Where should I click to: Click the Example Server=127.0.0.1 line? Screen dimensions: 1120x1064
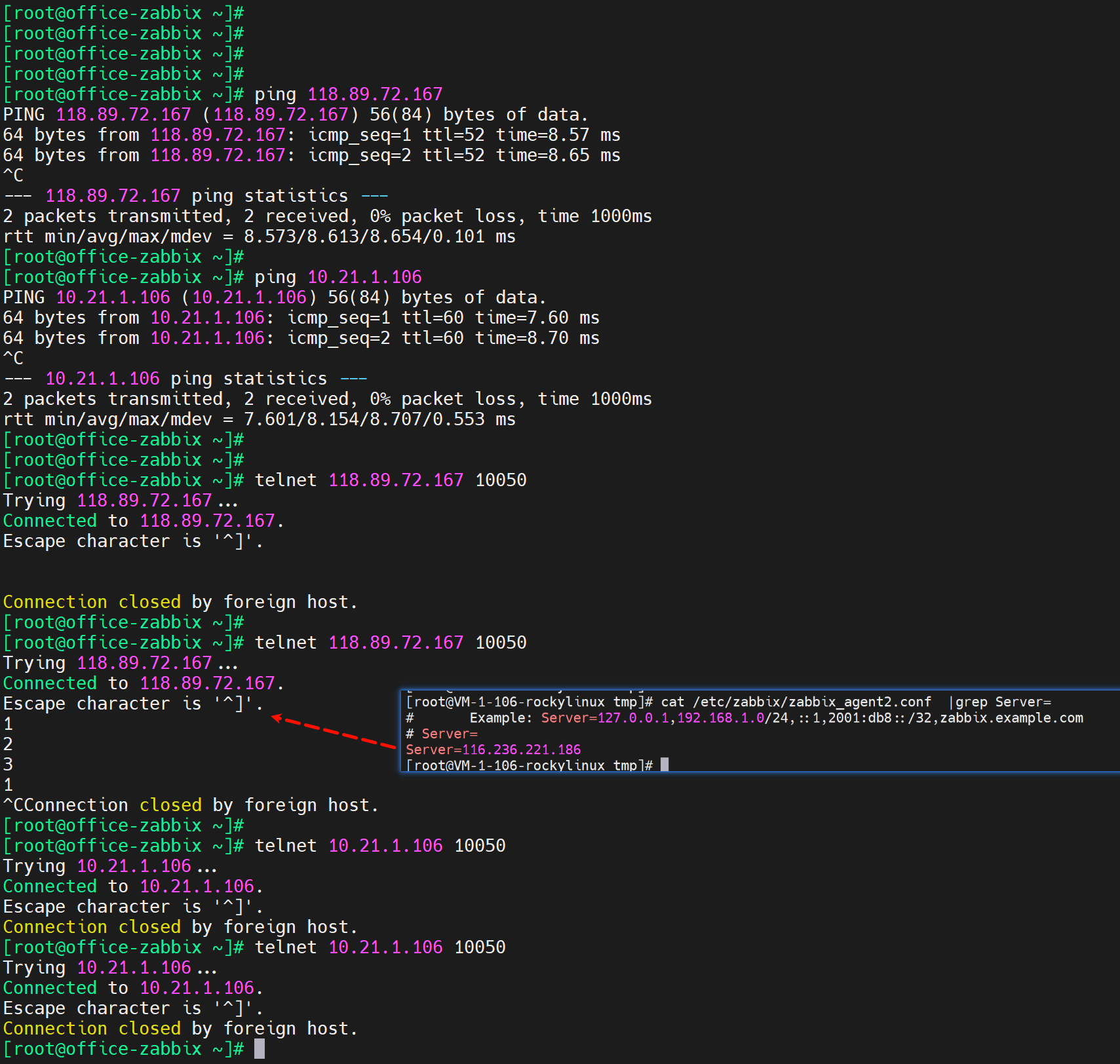744,718
